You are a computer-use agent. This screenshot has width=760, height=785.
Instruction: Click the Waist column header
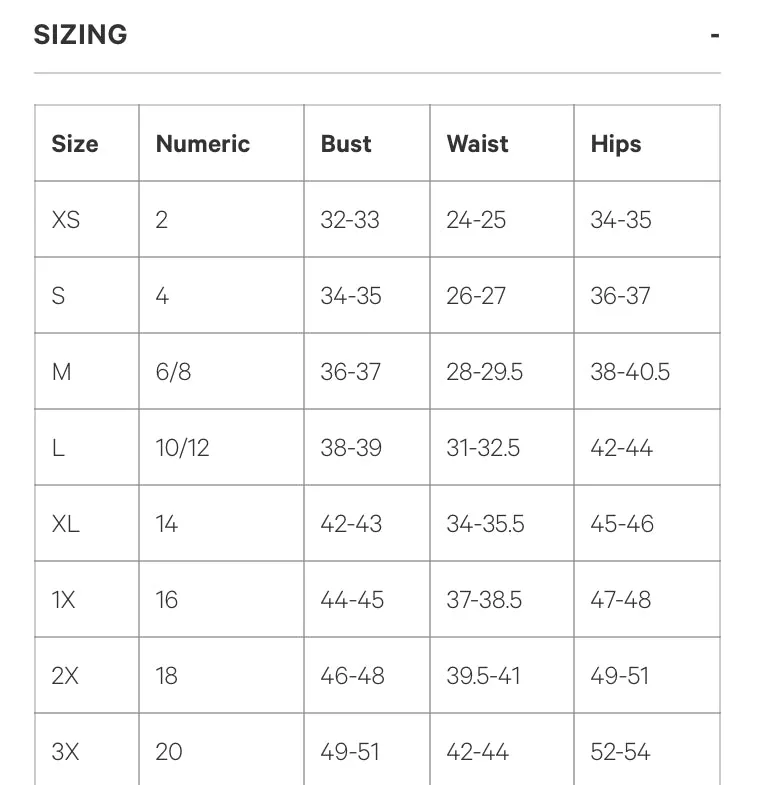pos(477,144)
